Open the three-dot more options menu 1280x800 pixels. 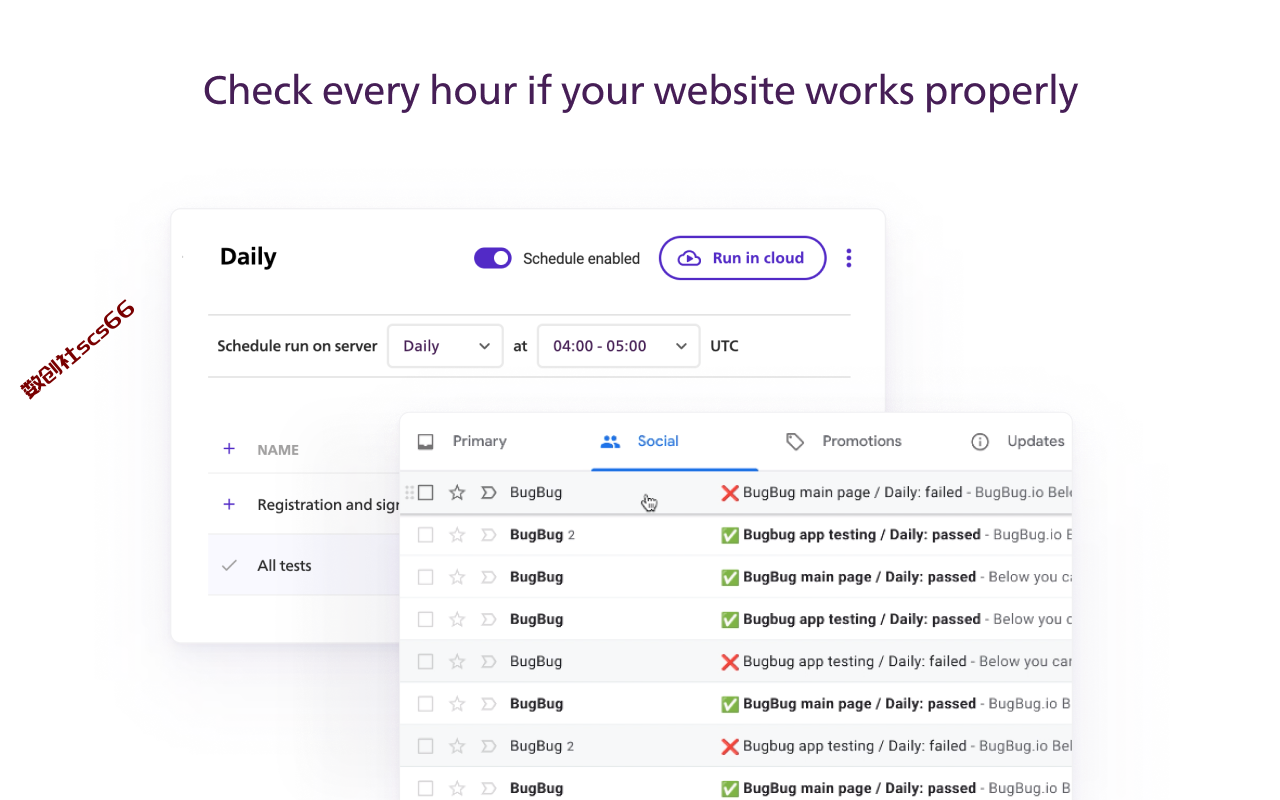click(x=848, y=258)
